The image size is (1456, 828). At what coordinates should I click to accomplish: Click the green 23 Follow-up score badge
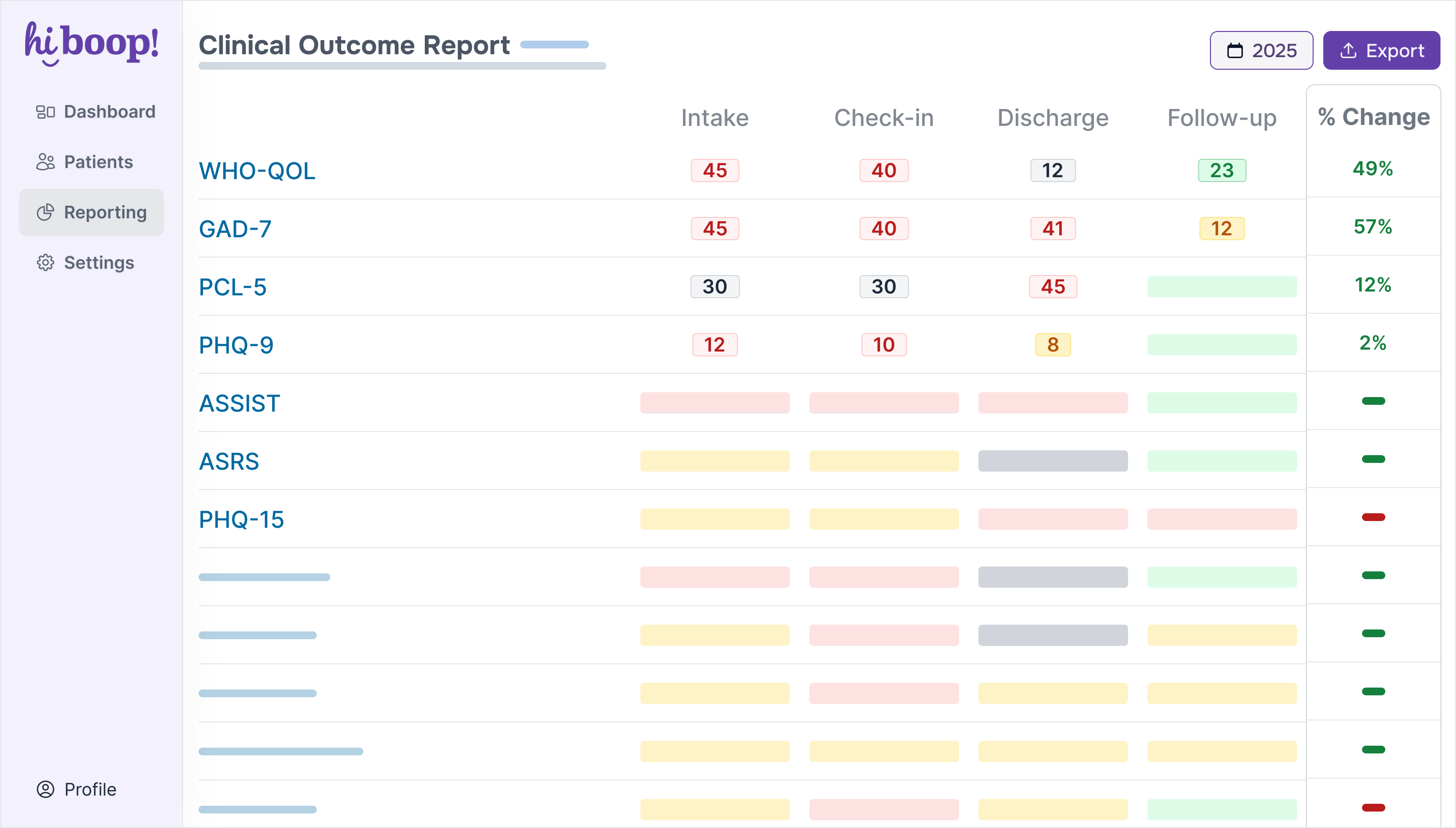(x=1222, y=170)
